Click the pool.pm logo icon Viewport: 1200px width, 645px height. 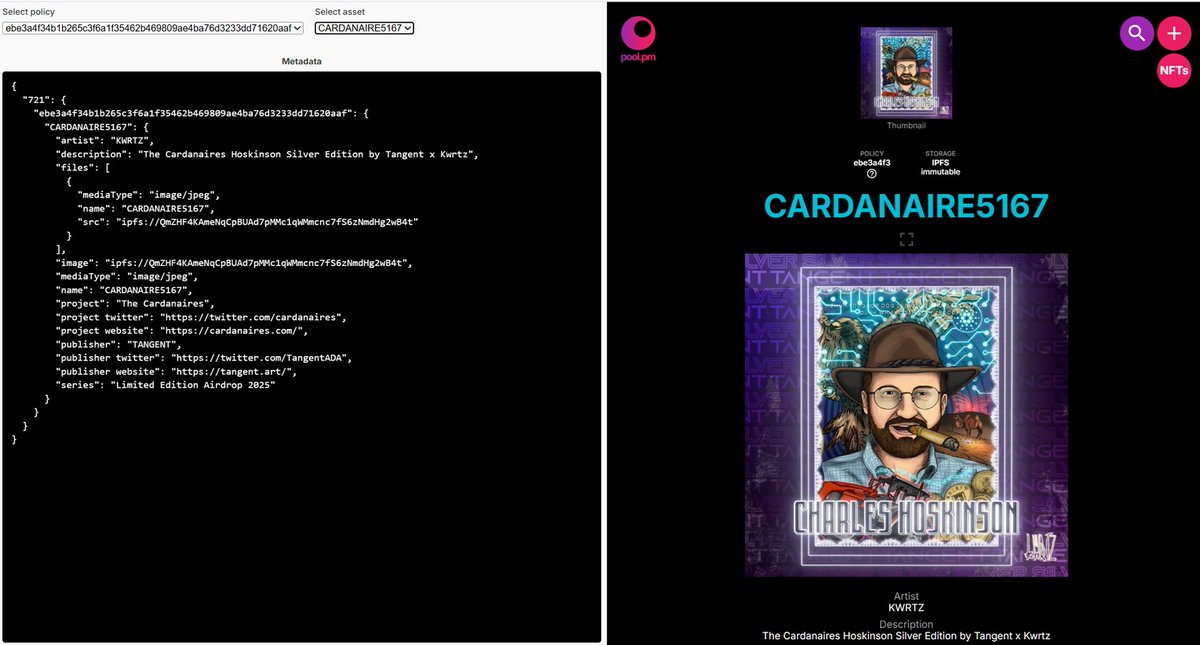[x=638, y=39]
